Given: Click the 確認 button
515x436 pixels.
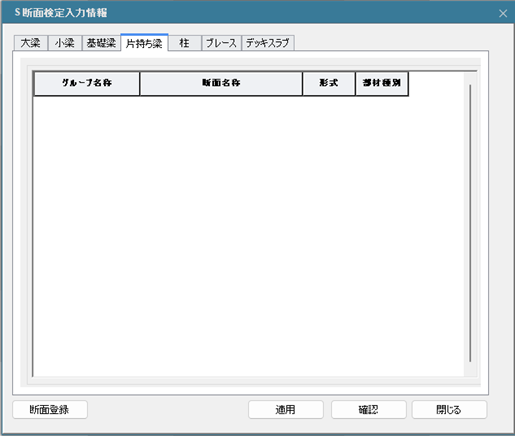Looking at the screenshot, I should coord(369,410).
